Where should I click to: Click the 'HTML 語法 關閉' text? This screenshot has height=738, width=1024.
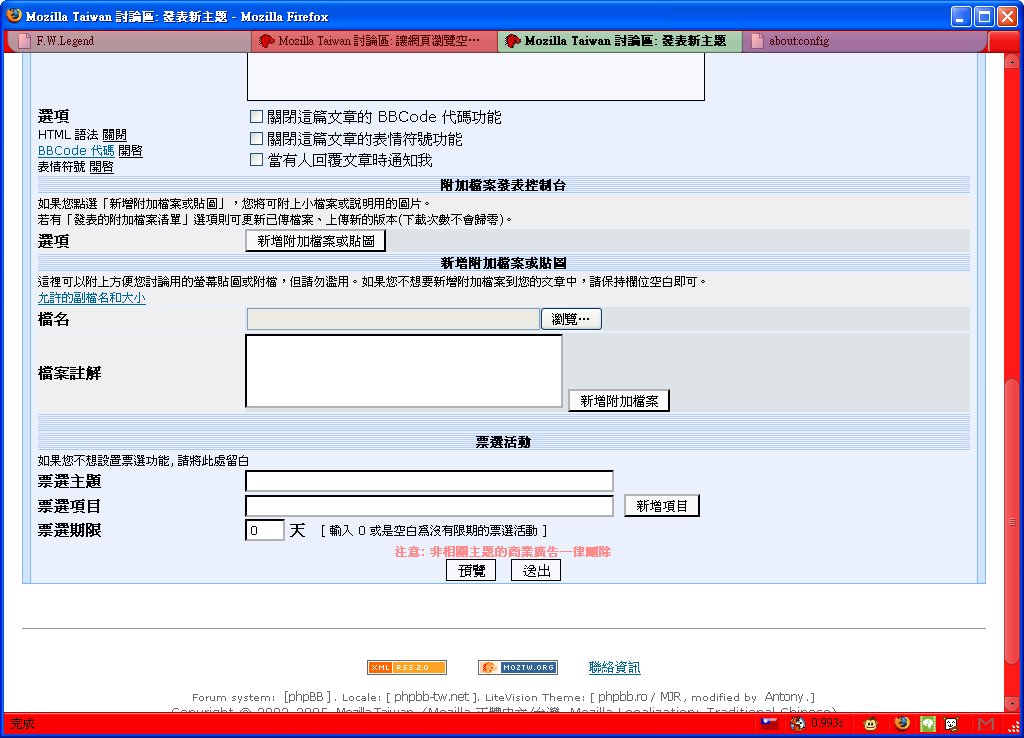[82, 135]
